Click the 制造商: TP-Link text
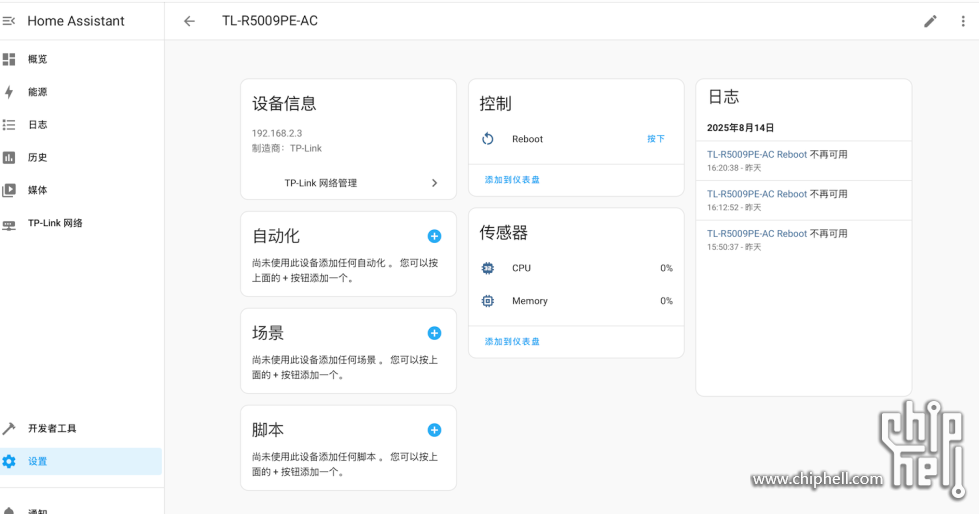Image resolution: width=979 pixels, height=514 pixels. click(x=287, y=148)
